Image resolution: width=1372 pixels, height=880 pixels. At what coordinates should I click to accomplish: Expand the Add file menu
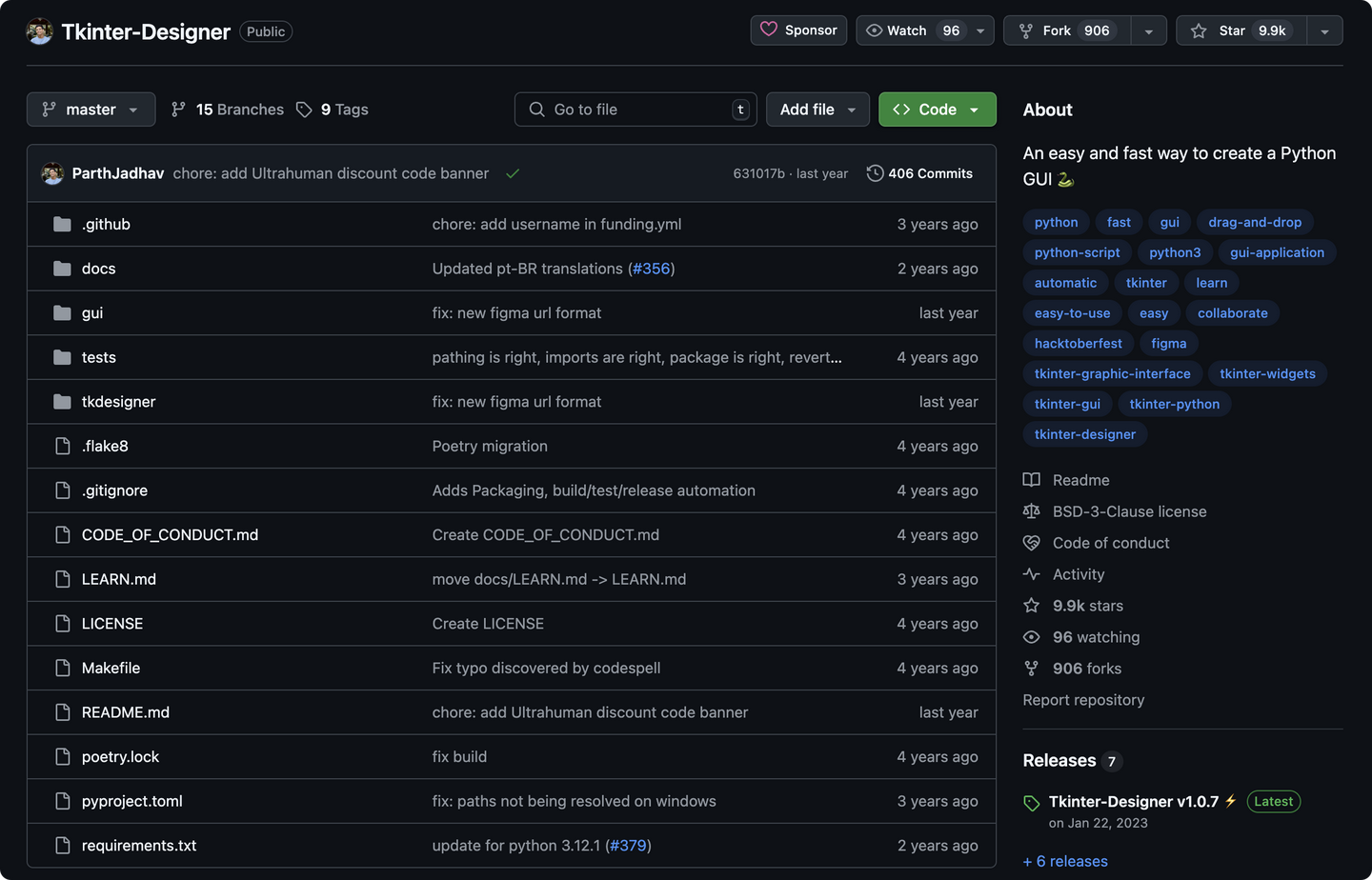pyautogui.click(x=817, y=110)
